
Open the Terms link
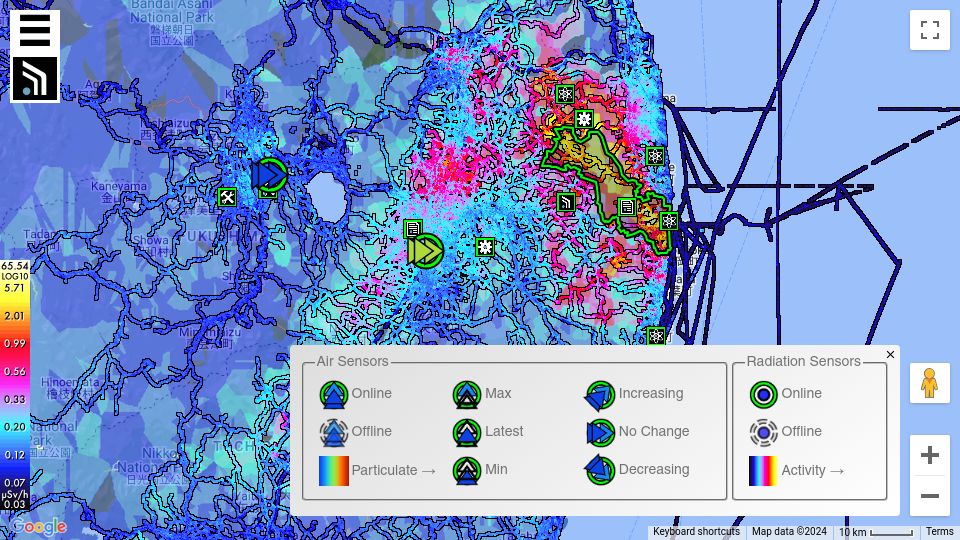point(939,531)
